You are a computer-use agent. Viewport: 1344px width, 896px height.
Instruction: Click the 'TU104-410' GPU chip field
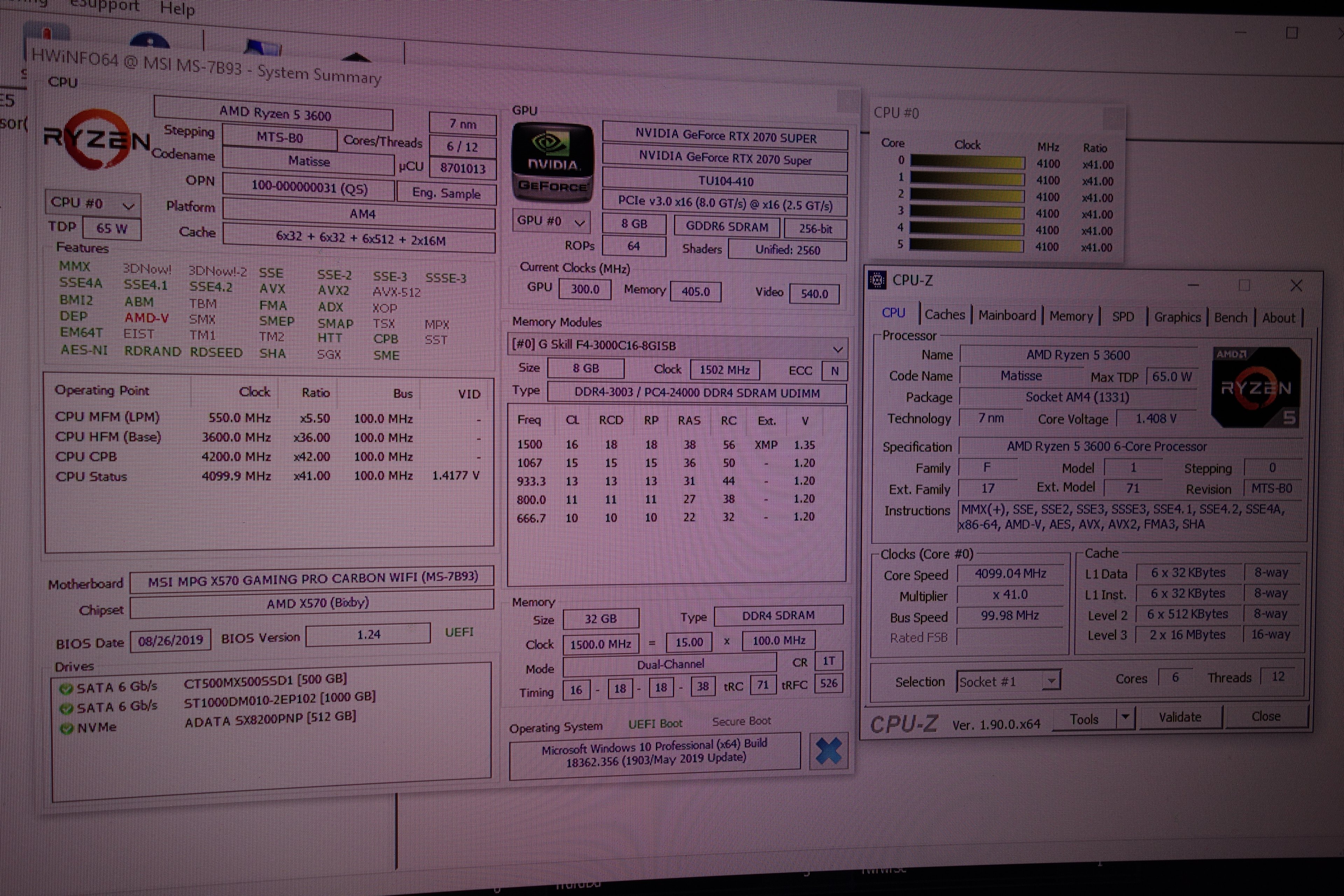coord(725,181)
